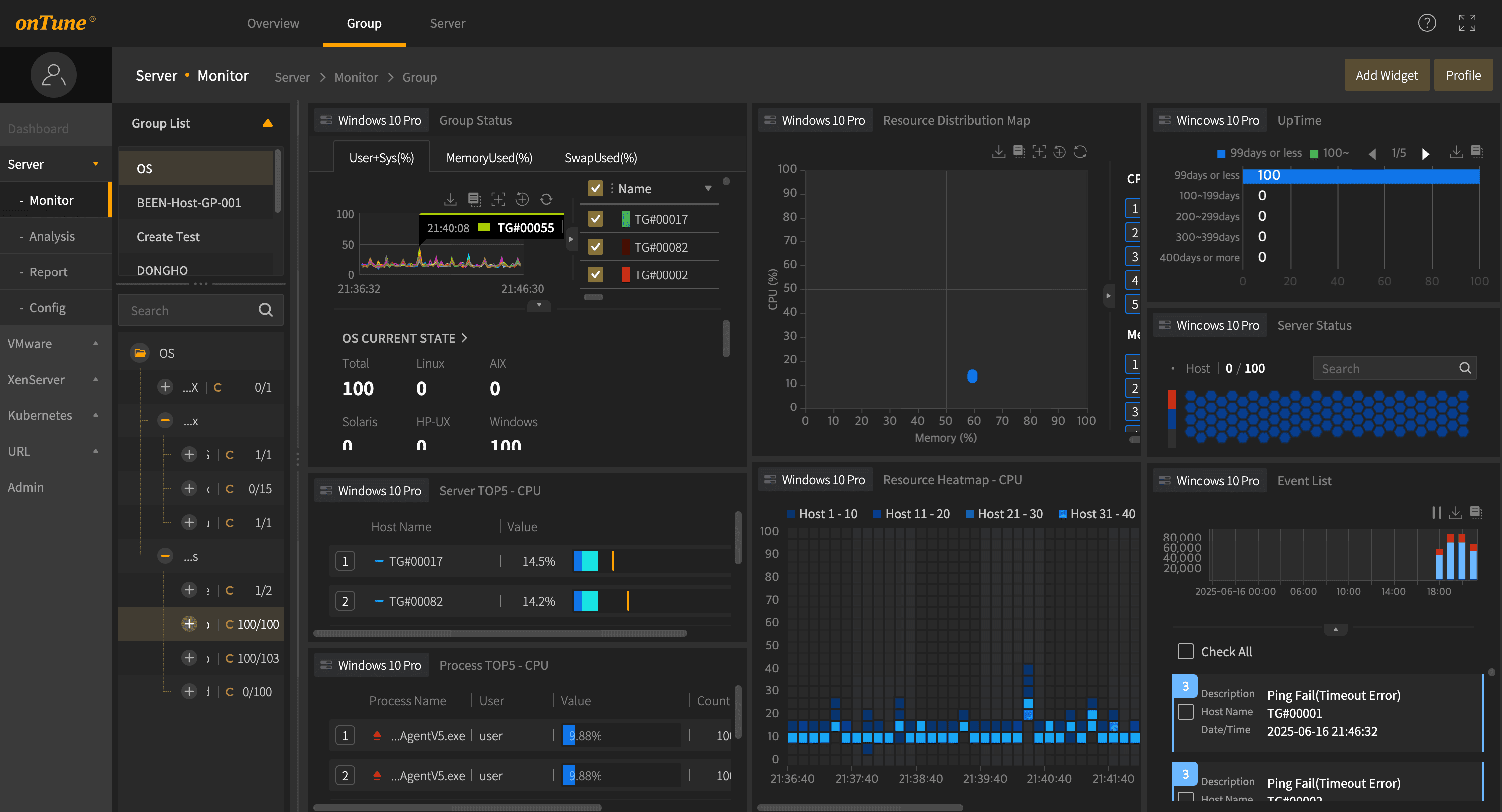Uncheck TG#00082 series checkbox
Screen dimensions: 1502x812
(x=596, y=247)
